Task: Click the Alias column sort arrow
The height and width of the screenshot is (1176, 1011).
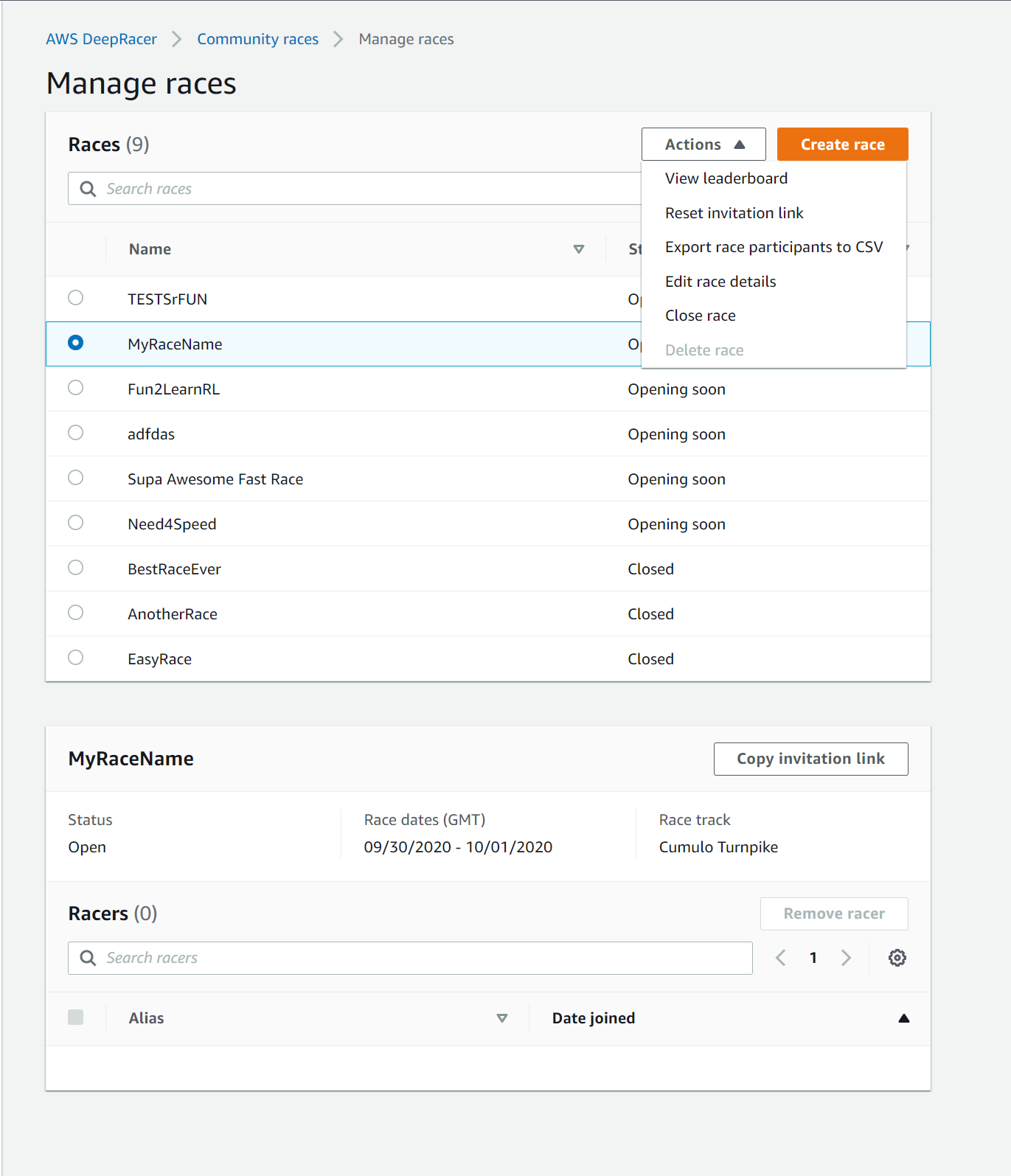Action: click(x=502, y=1018)
